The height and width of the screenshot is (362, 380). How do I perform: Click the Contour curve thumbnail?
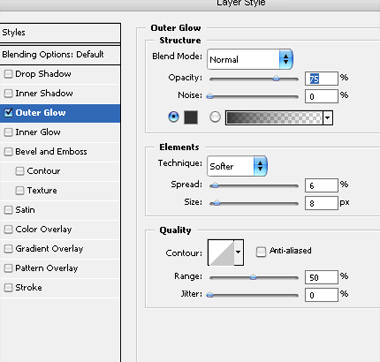click(221, 252)
